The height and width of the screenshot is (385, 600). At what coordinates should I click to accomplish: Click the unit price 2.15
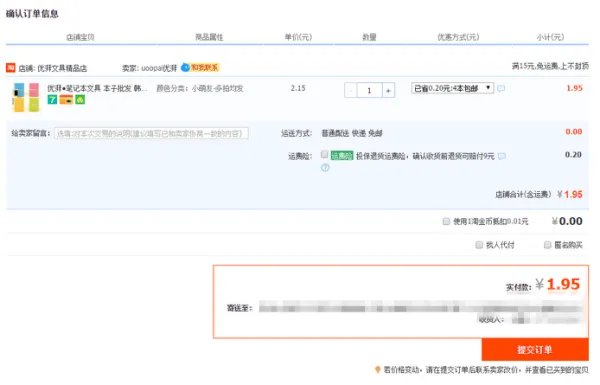pyautogui.click(x=298, y=88)
